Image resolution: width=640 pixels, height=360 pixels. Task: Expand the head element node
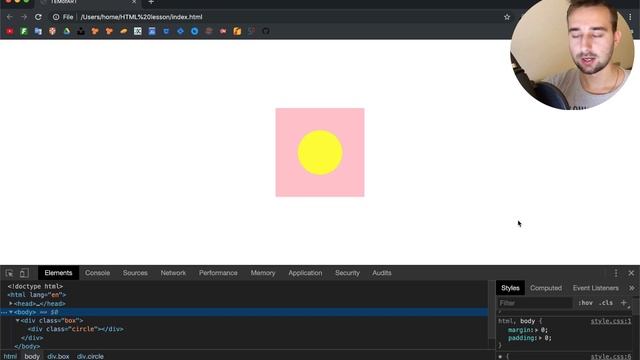[11, 304]
